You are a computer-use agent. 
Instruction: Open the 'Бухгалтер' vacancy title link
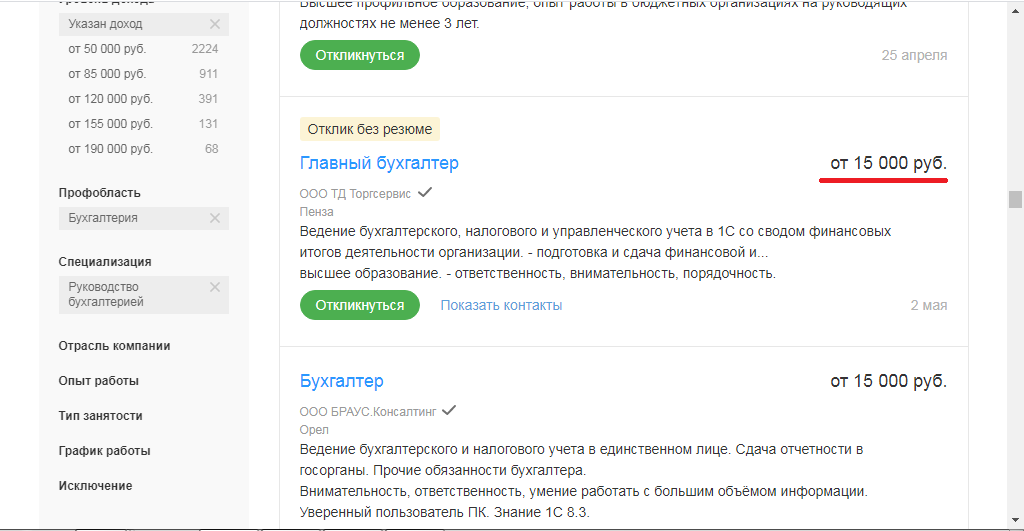tap(341, 381)
